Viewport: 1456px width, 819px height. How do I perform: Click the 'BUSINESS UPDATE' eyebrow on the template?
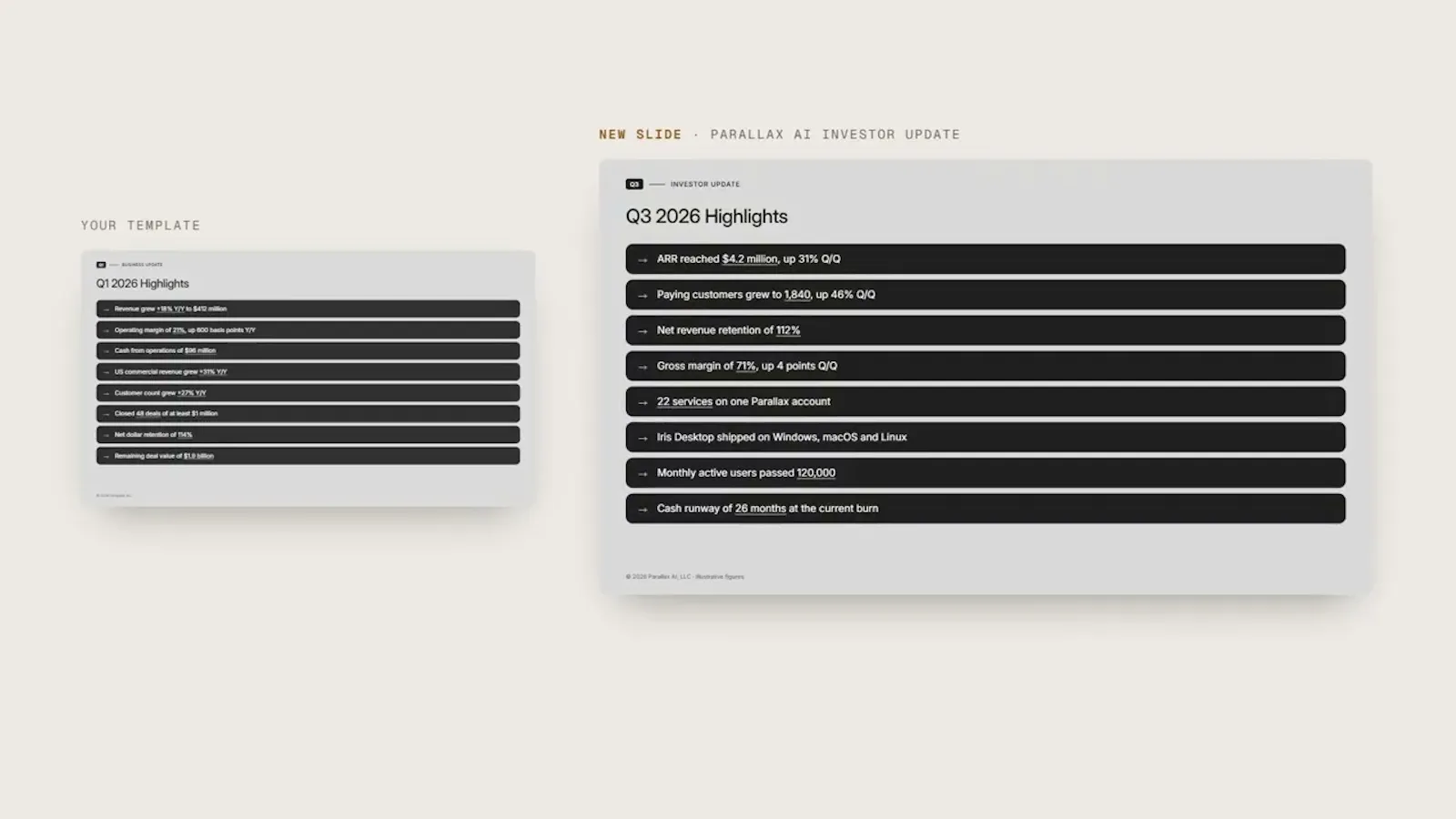tap(142, 265)
